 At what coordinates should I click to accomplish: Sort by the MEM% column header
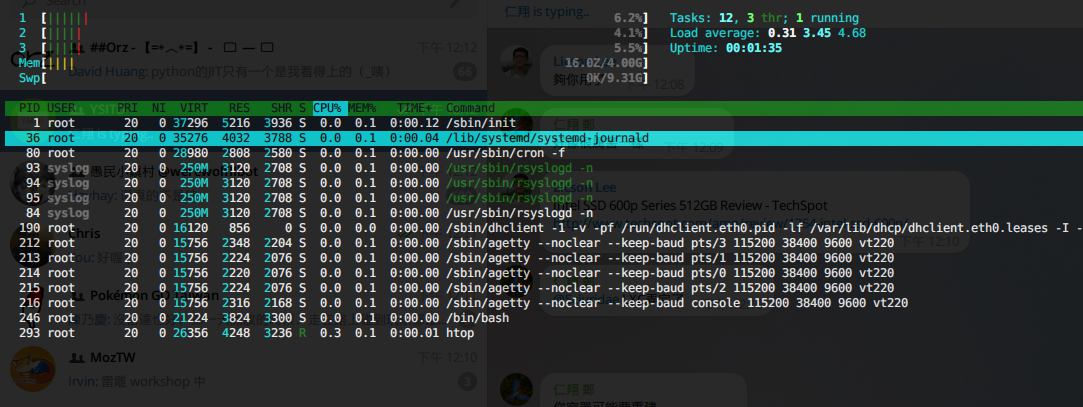(362, 108)
